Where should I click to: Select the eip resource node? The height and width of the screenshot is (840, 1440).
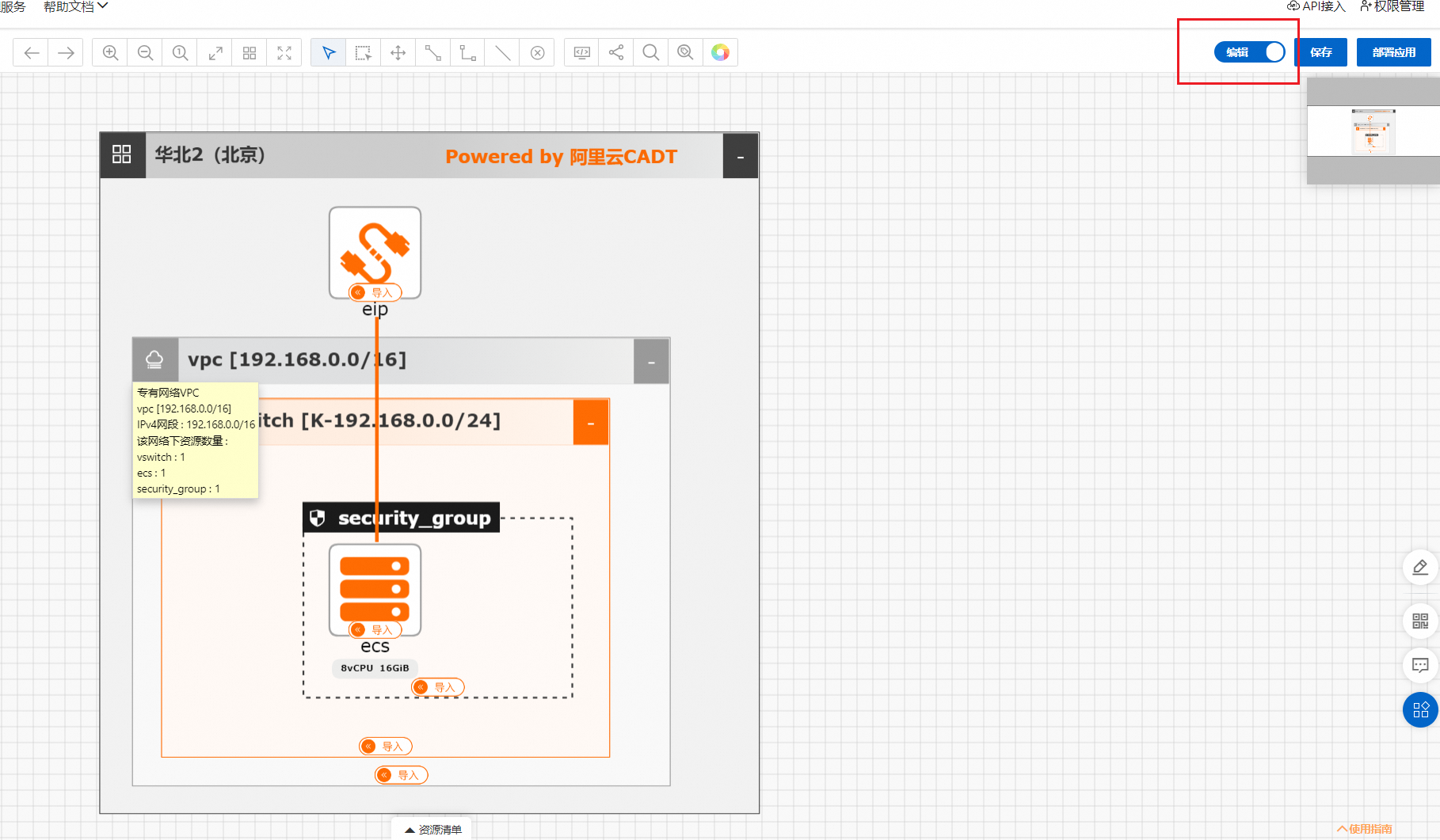point(375,252)
